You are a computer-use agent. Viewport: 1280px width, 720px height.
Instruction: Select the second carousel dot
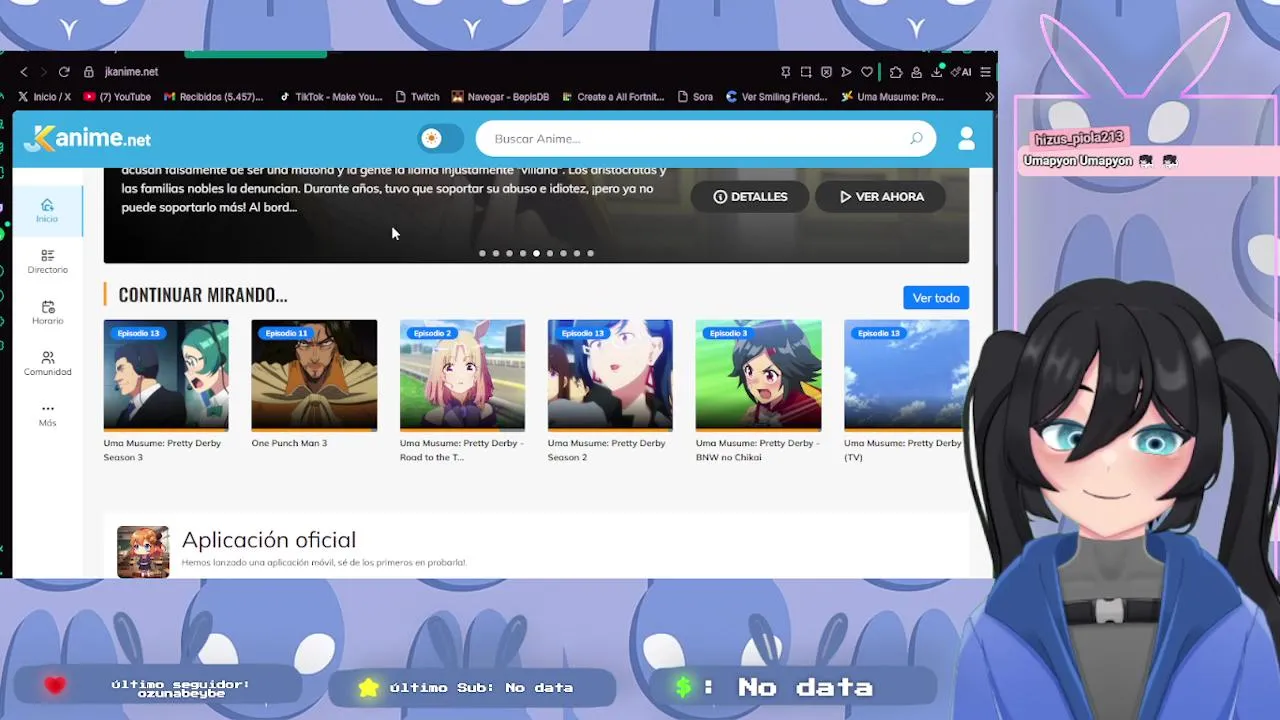[496, 254]
